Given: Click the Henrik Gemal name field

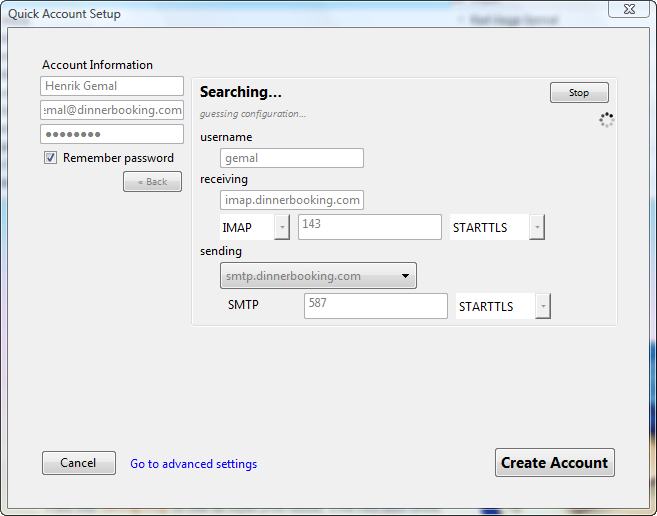Looking at the screenshot, I should click(112, 86).
